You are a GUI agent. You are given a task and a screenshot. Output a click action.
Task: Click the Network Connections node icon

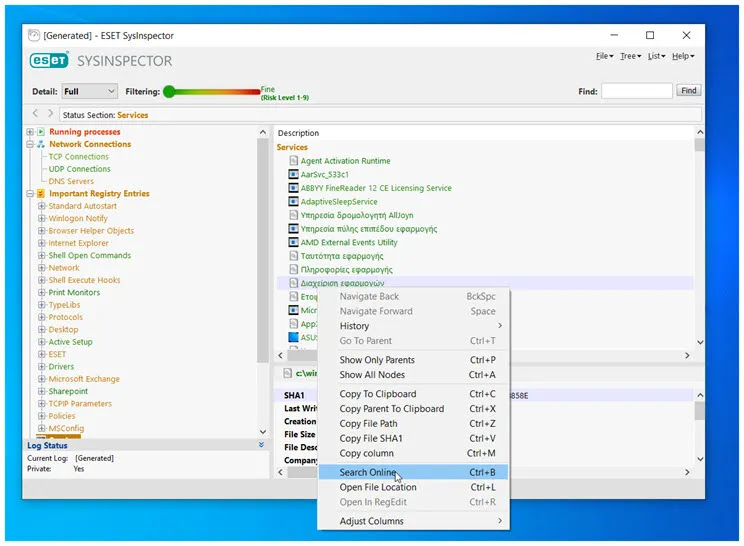(x=41, y=144)
